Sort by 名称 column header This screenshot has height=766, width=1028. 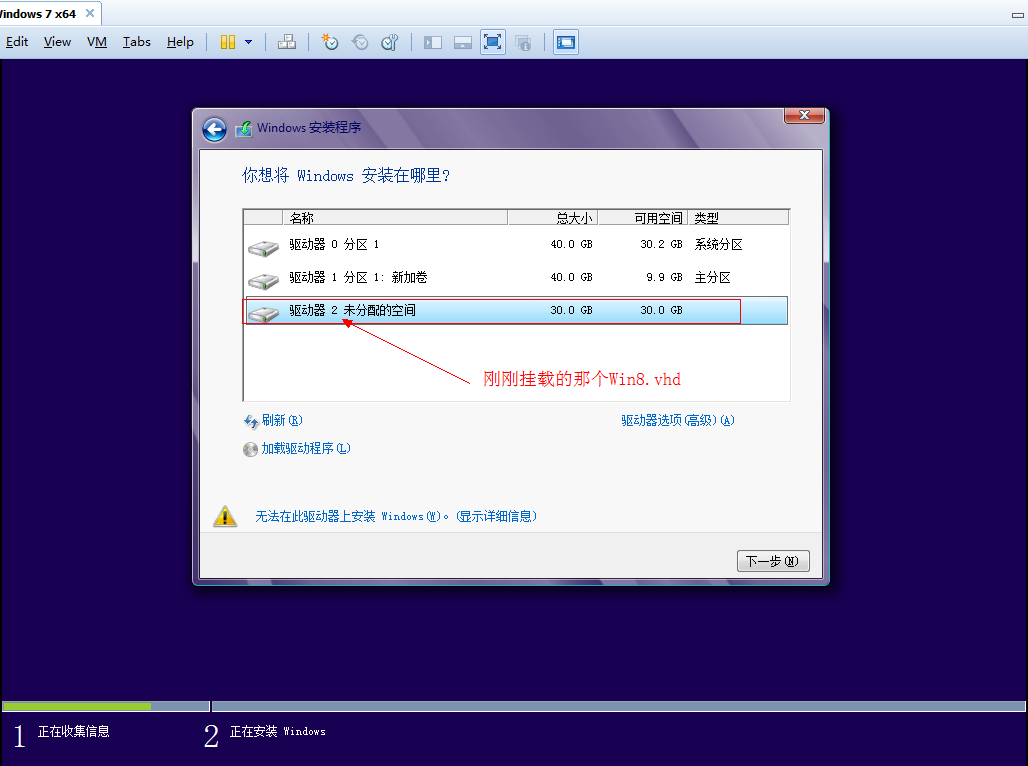[x=395, y=218]
